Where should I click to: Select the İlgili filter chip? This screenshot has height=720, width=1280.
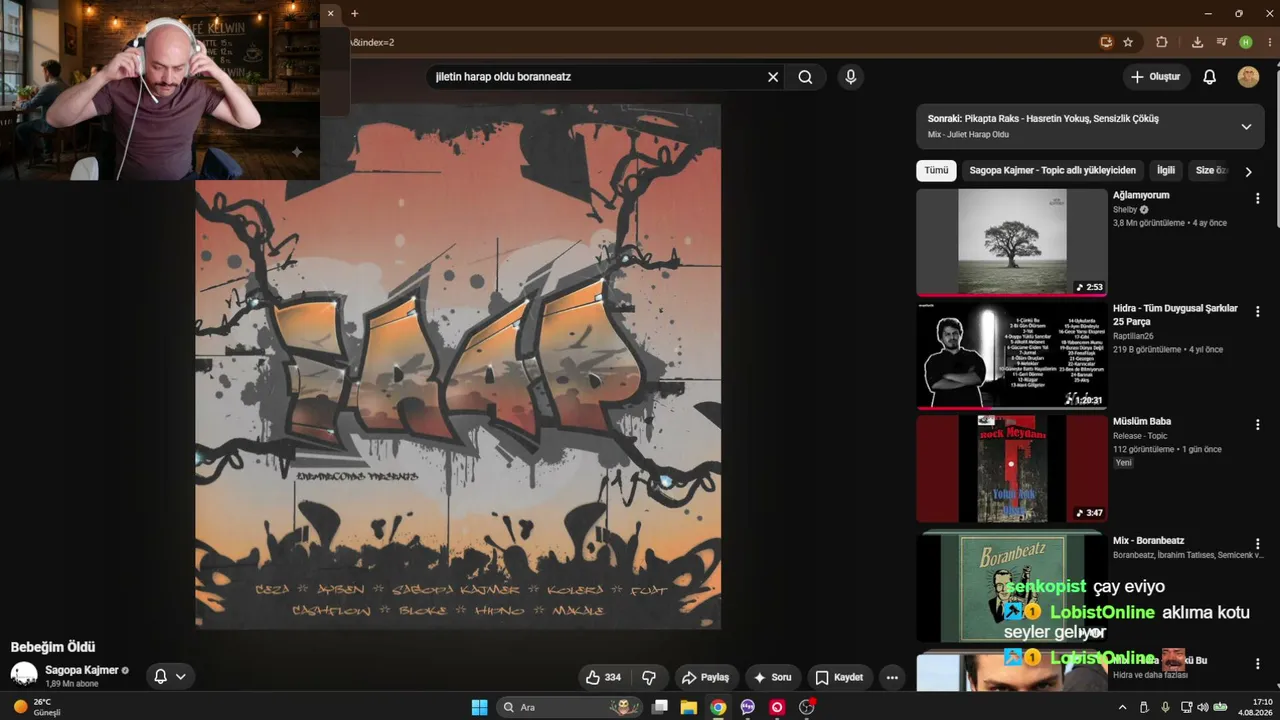(1166, 170)
